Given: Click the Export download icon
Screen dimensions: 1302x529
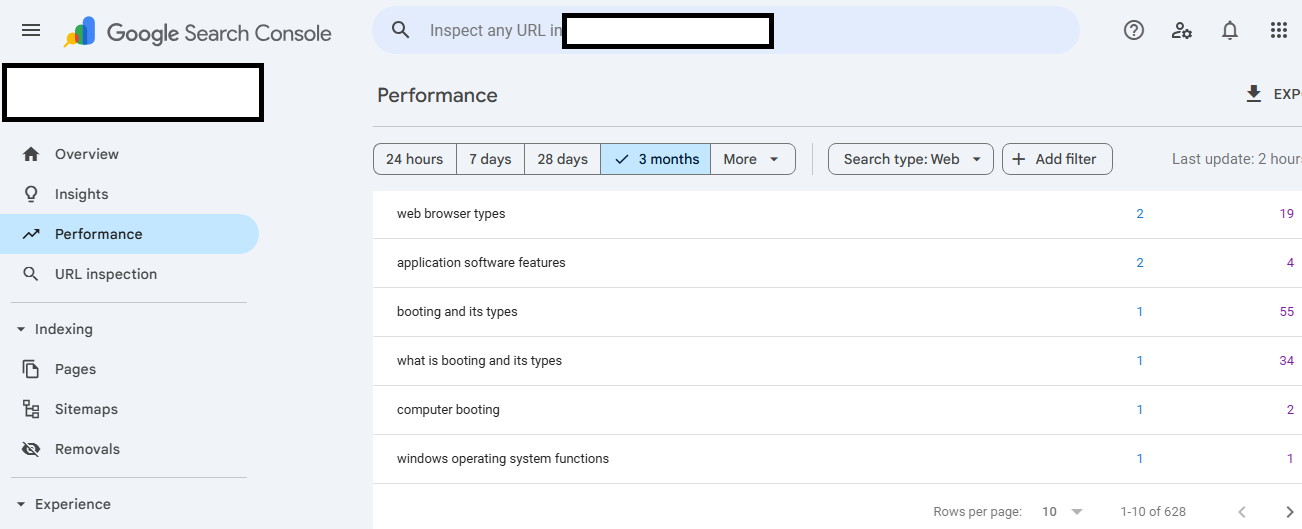Looking at the screenshot, I should point(1254,94).
